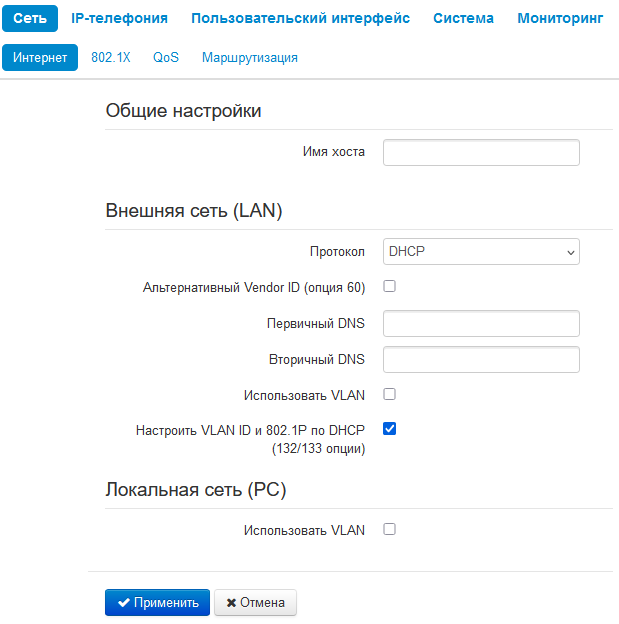Click the X icon on Отмена button
The image size is (619, 624).
[231, 603]
